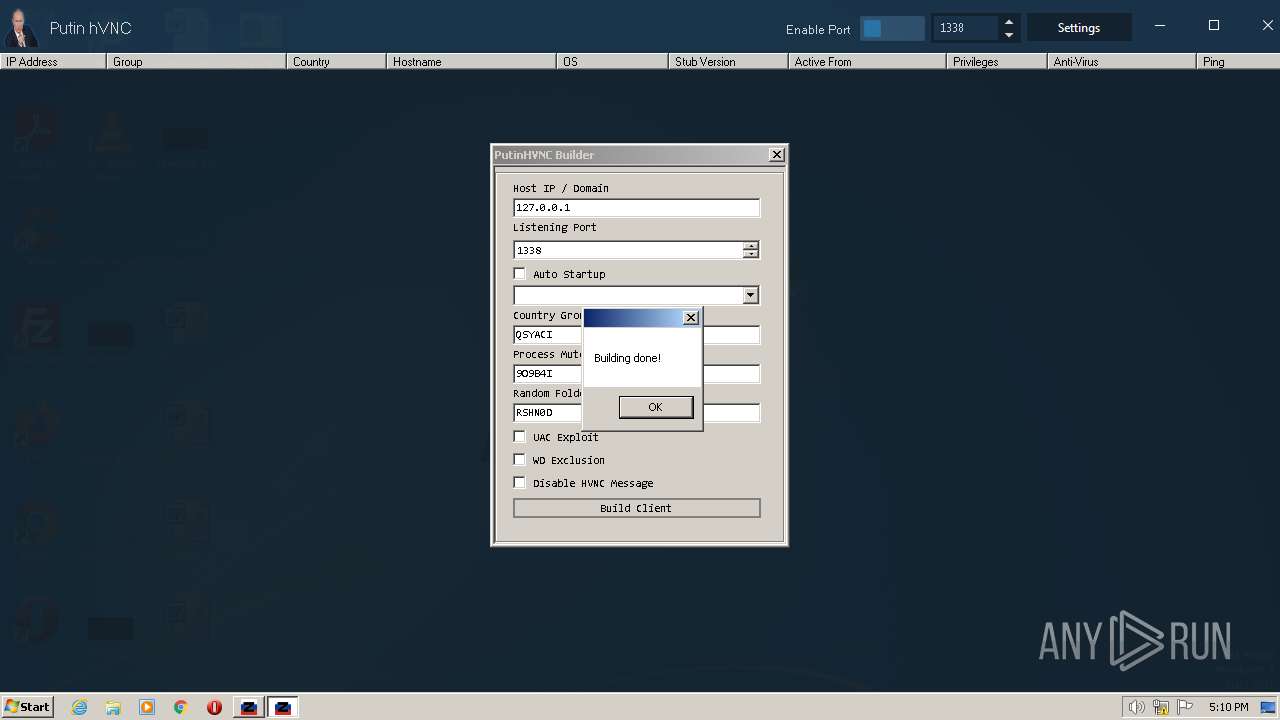
Task: Sort by the IP Address column
Action: pyautogui.click(x=53, y=61)
